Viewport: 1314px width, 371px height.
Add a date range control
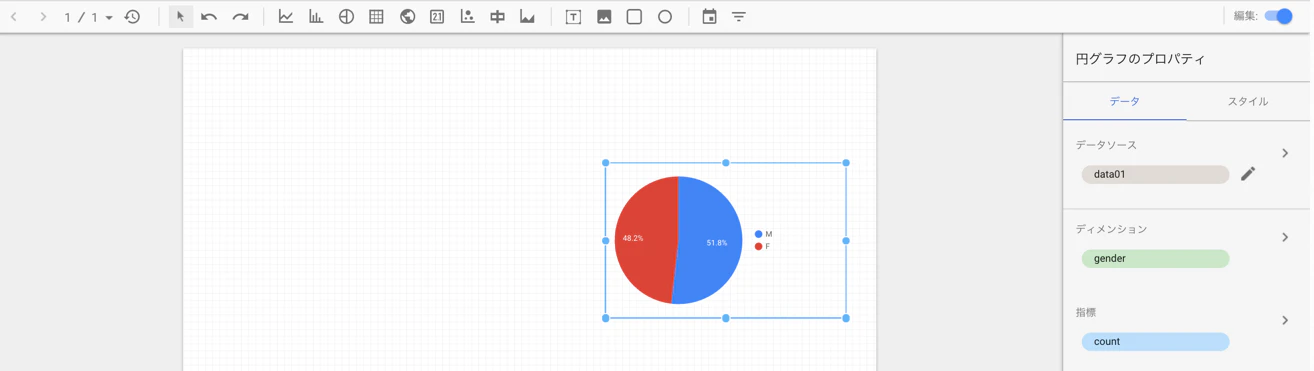(709, 17)
